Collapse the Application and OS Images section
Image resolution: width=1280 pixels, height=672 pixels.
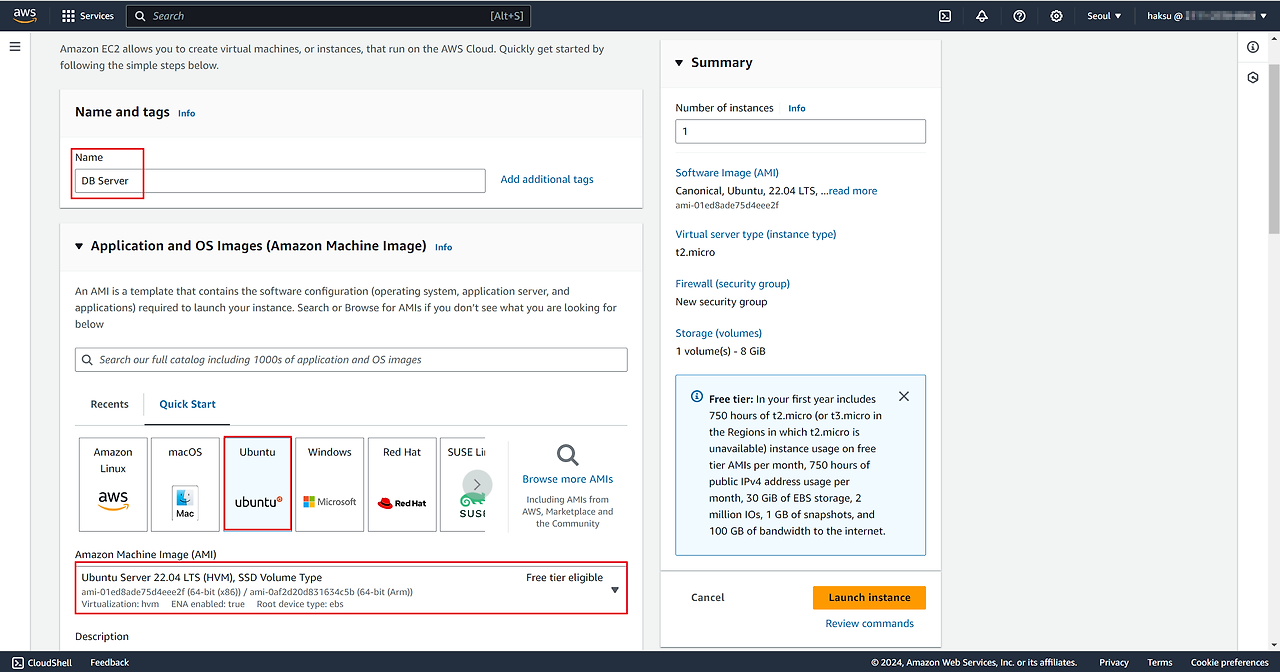point(80,246)
